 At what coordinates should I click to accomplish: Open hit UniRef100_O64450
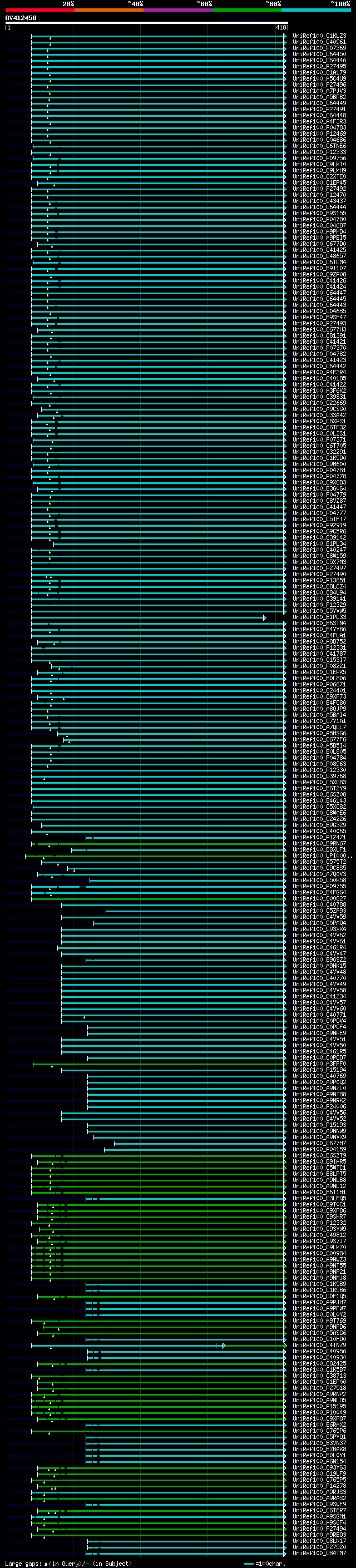(x=319, y=54)
